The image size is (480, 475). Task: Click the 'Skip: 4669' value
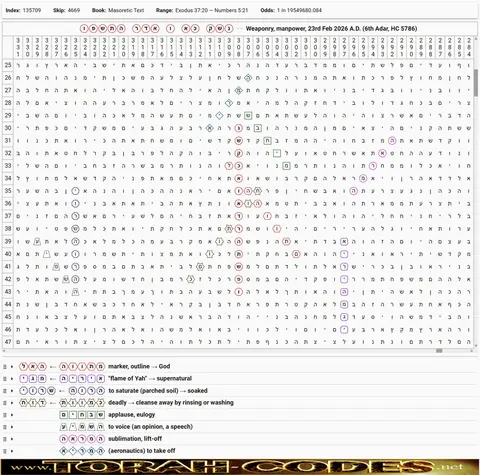pos(74,10)
